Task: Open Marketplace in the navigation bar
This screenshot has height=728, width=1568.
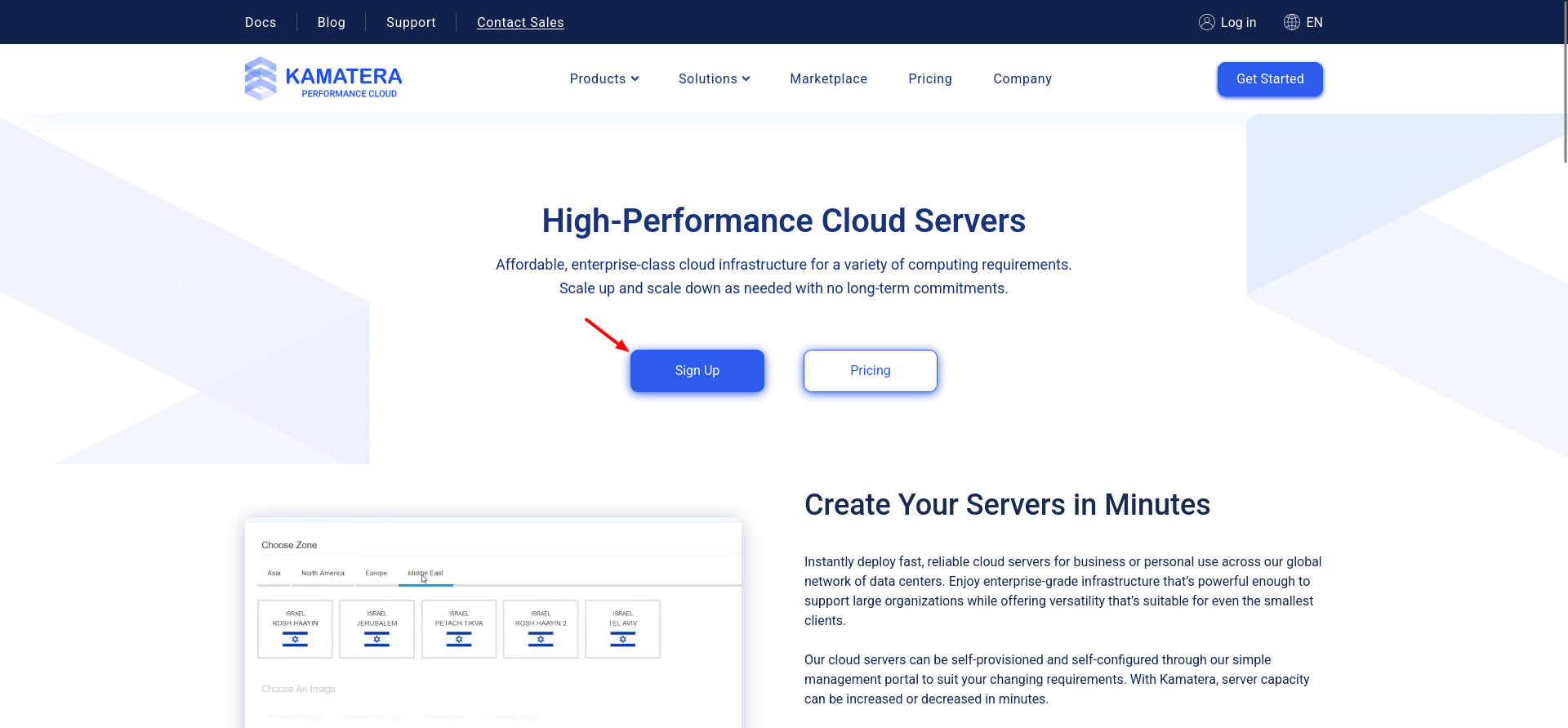Action: tap(828, 78)
